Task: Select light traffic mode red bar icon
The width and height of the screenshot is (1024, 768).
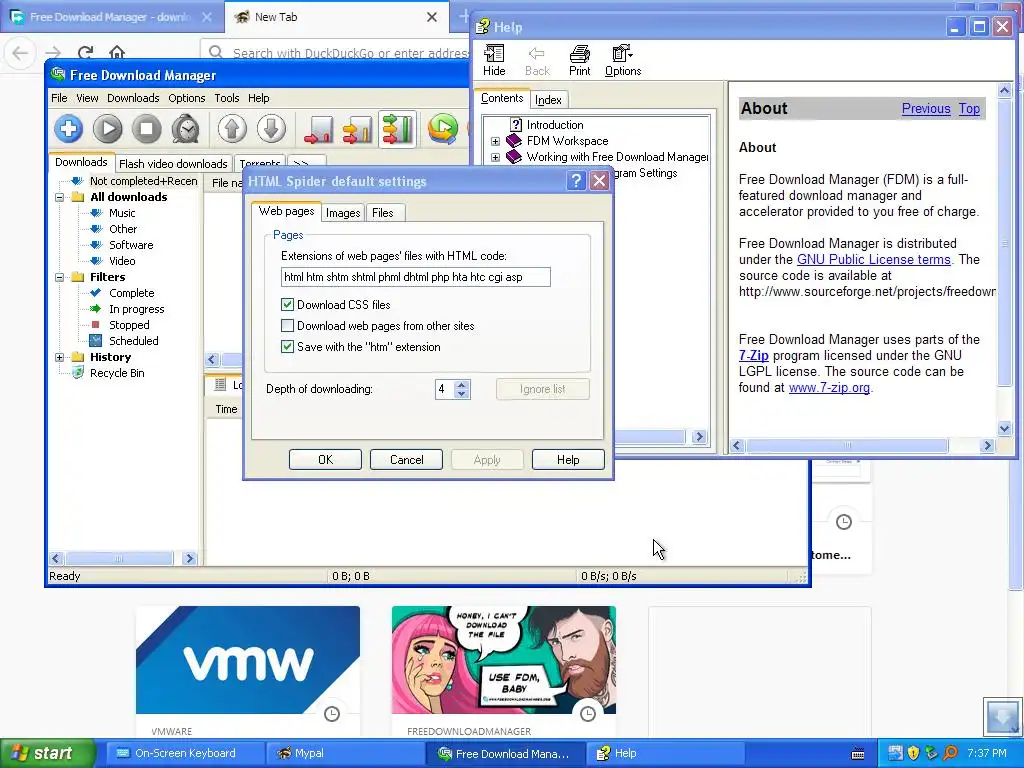Action: [318, 129]
